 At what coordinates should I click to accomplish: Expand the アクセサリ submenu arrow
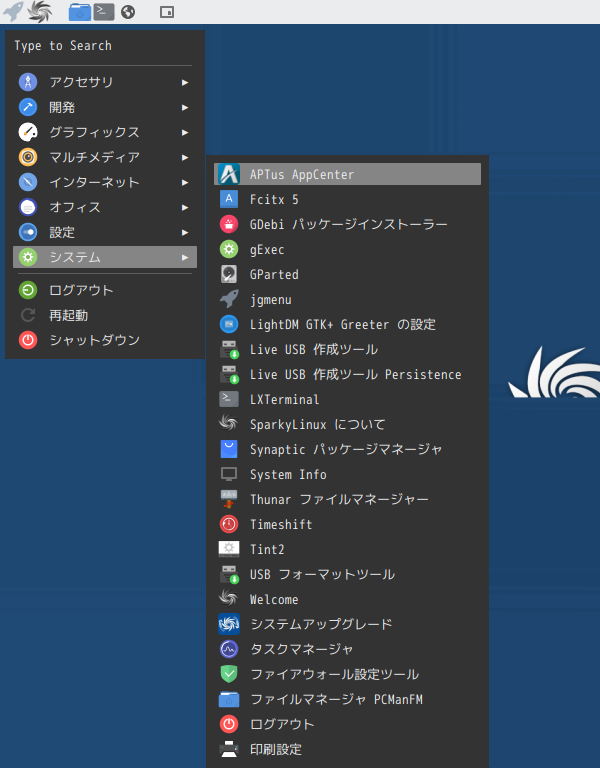185,82
